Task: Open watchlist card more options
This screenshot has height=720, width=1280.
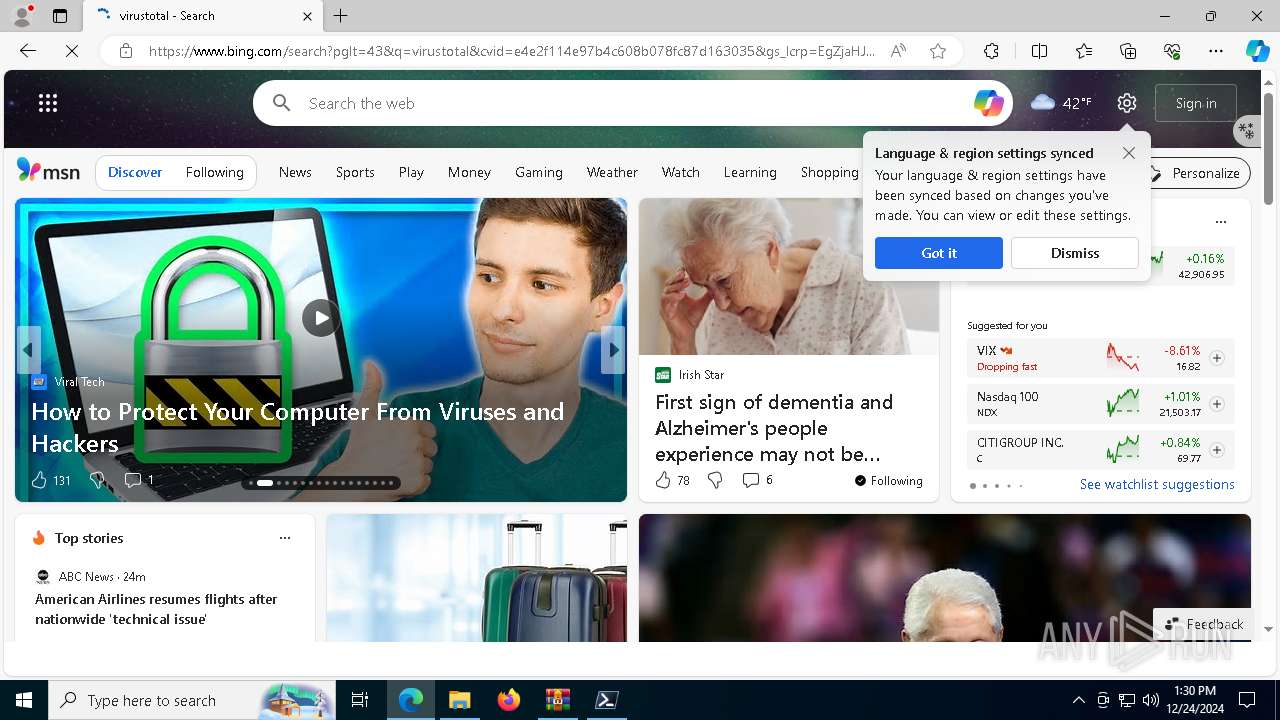Action: [x=1220, y=222]
